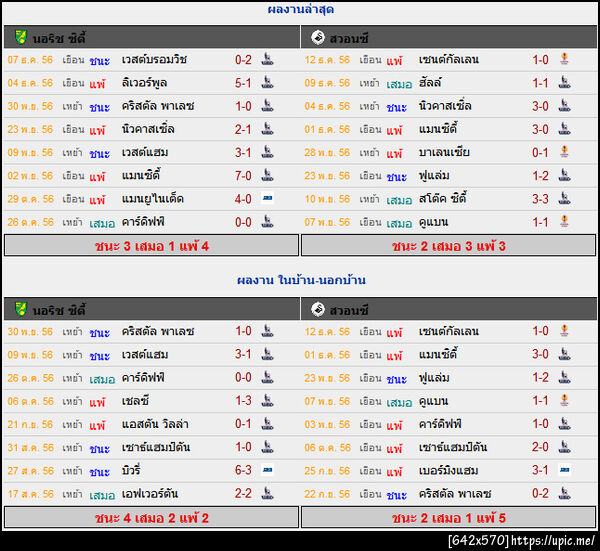
Task: Click league icon in เวสต์บรอมวิช row
Action: (x=267, y=59)
